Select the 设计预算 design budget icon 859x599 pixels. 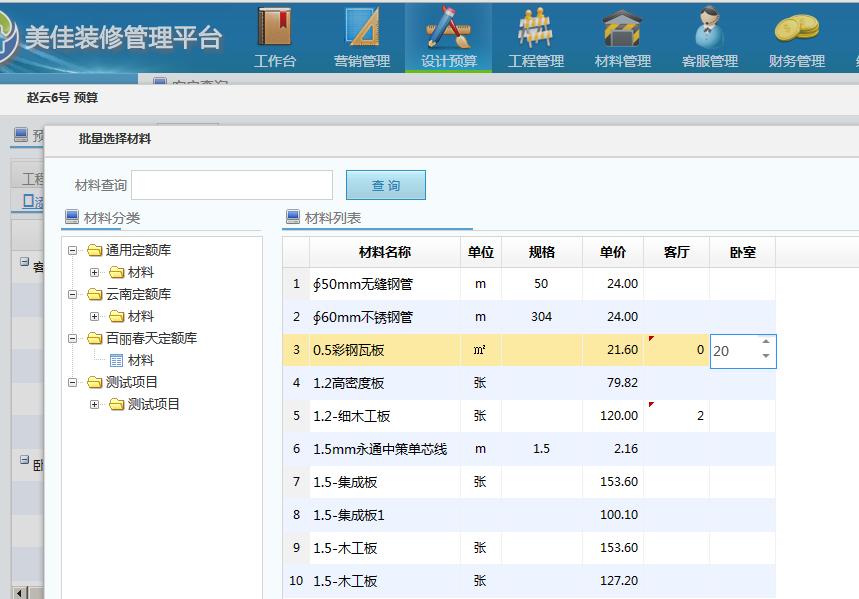[x=448, y=38]
